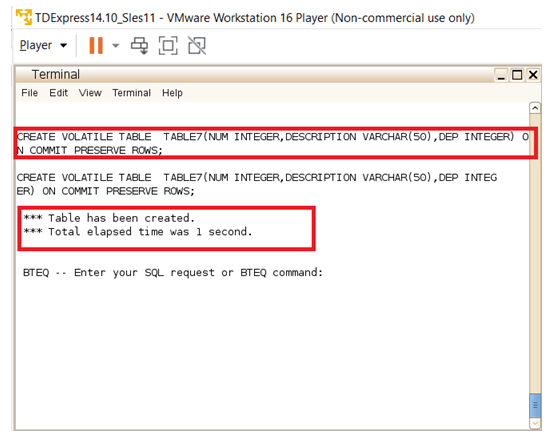Minimize the Terminal window

(501, 75)
